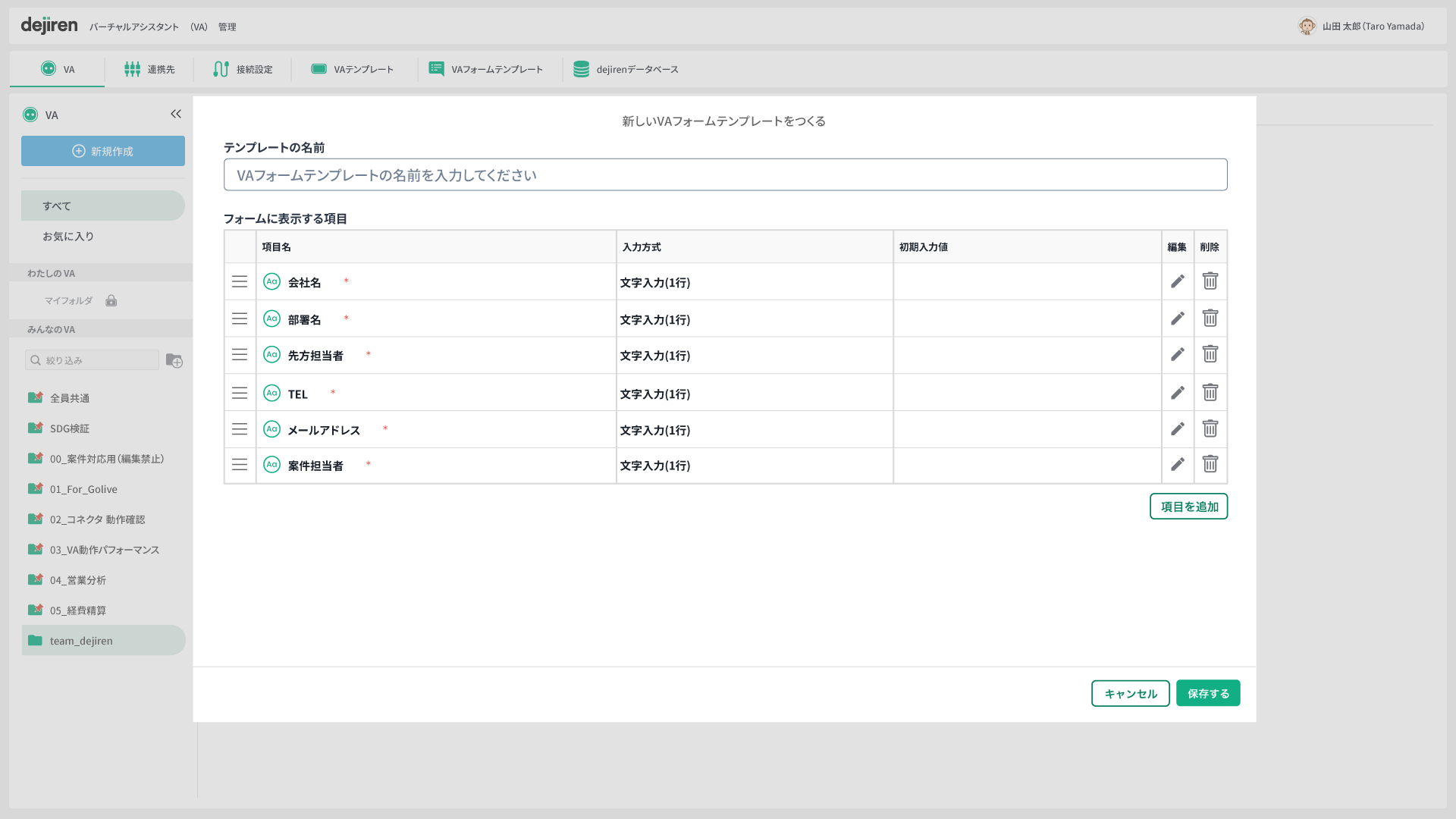Image resolution: width=1456 pixels, height=819 pixels.
Task: Select 接続設定 tab
Action: click(x=243, y=69)
